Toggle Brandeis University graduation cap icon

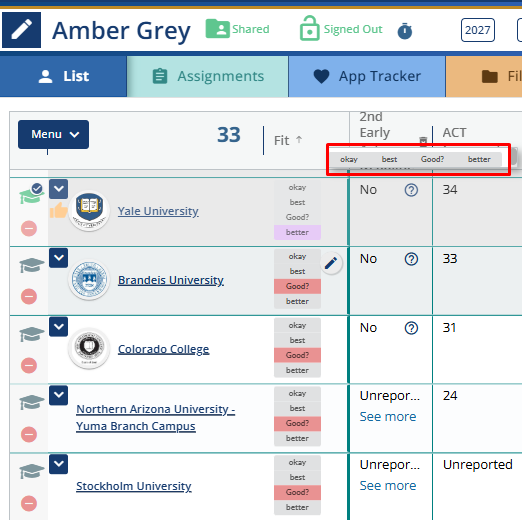tap(31, 265)
